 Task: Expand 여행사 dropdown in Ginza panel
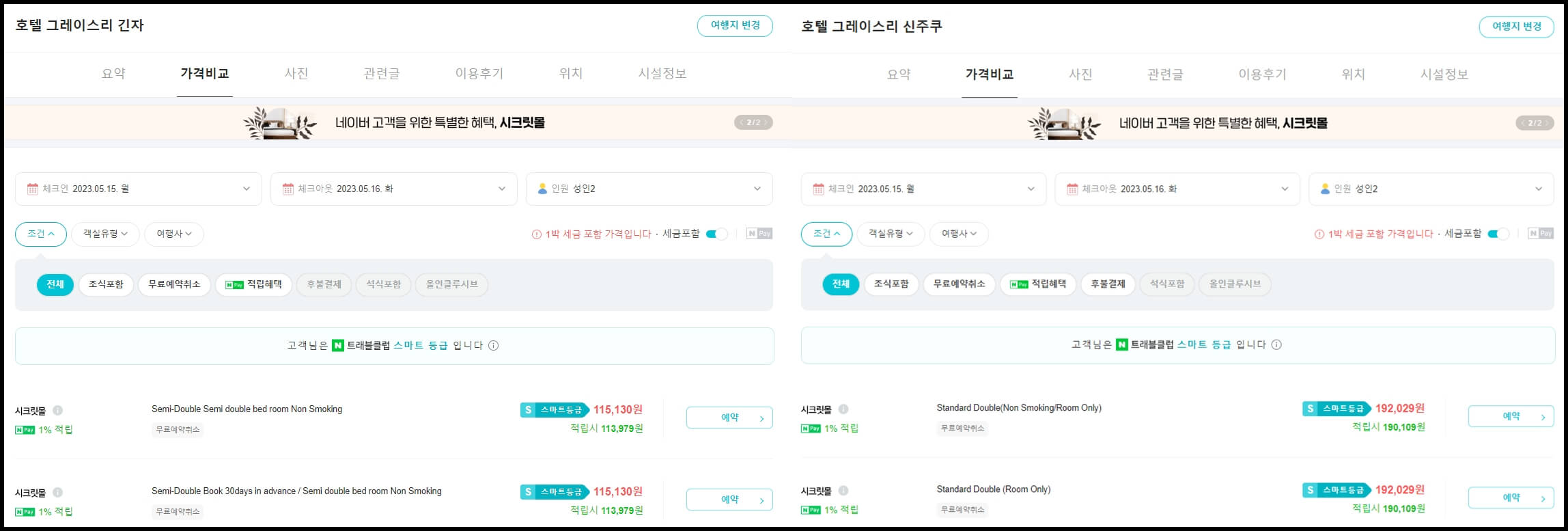pos(174,234)
